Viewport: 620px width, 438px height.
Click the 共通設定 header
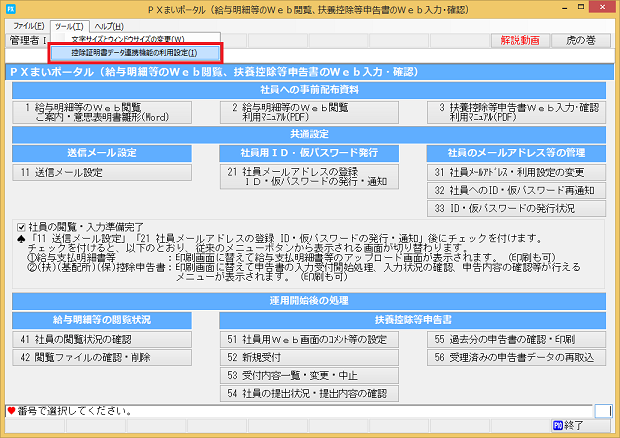click(x=309, y=134)
